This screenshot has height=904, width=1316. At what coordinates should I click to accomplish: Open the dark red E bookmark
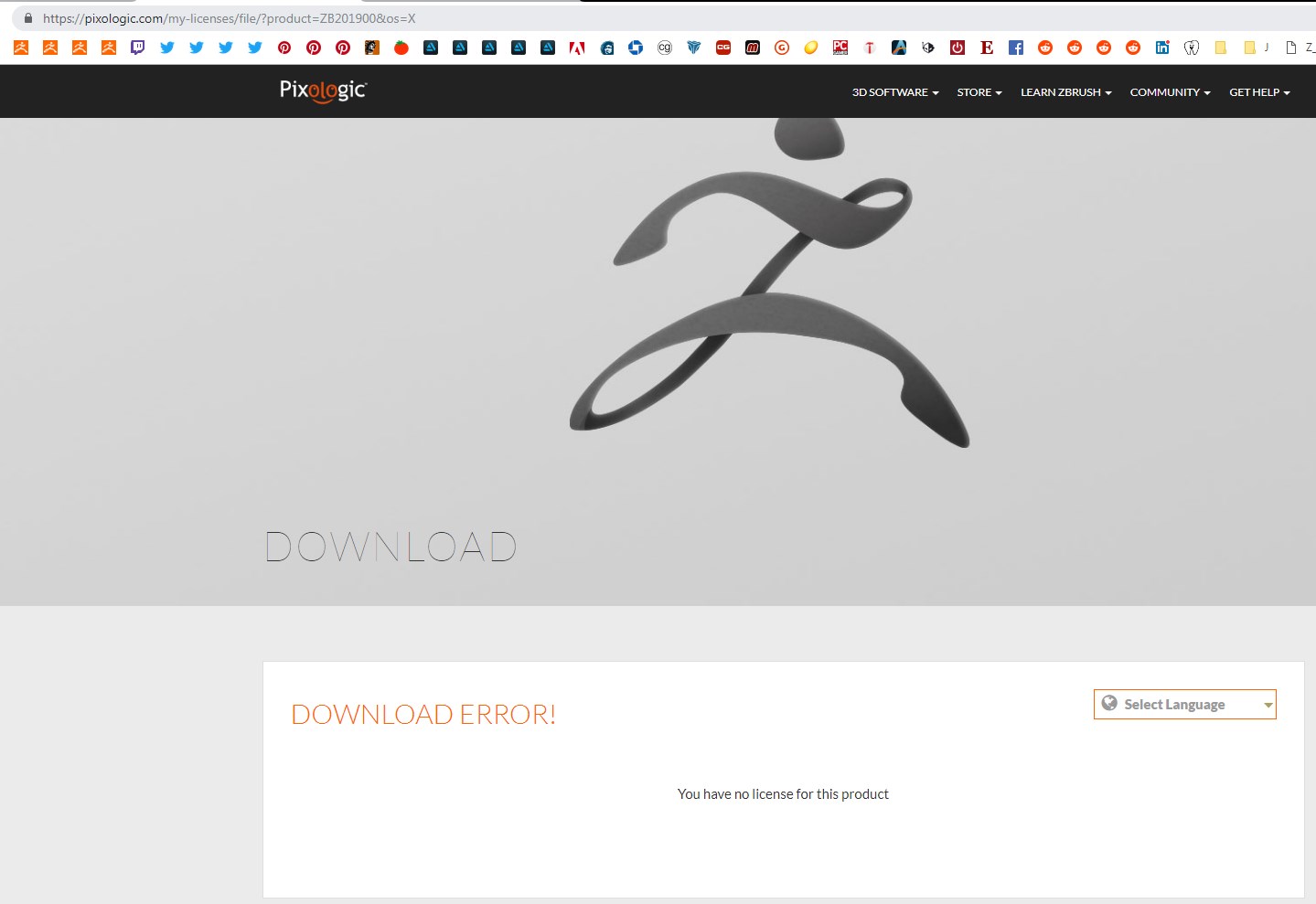coord(987,48)
